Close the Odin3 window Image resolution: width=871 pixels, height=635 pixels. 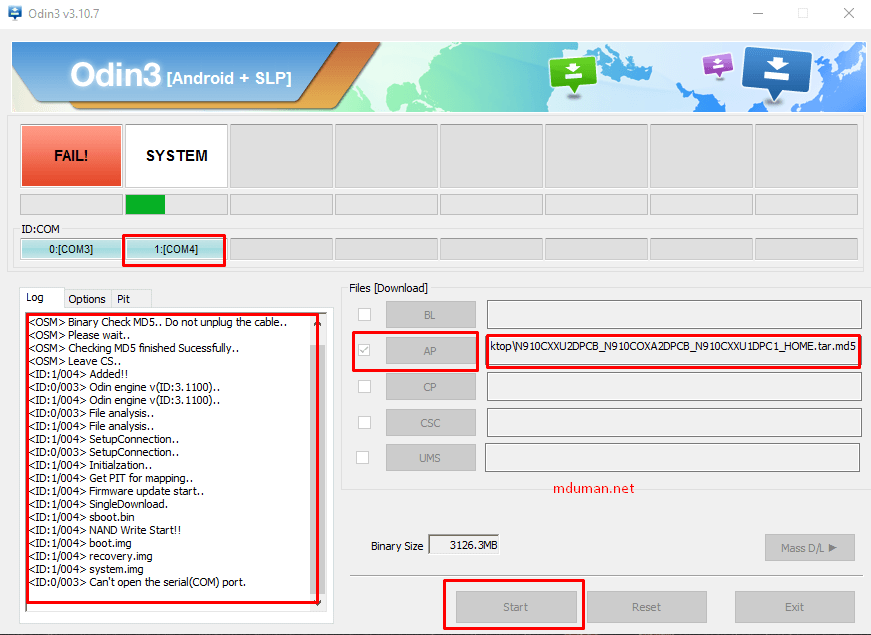(849, 13)
